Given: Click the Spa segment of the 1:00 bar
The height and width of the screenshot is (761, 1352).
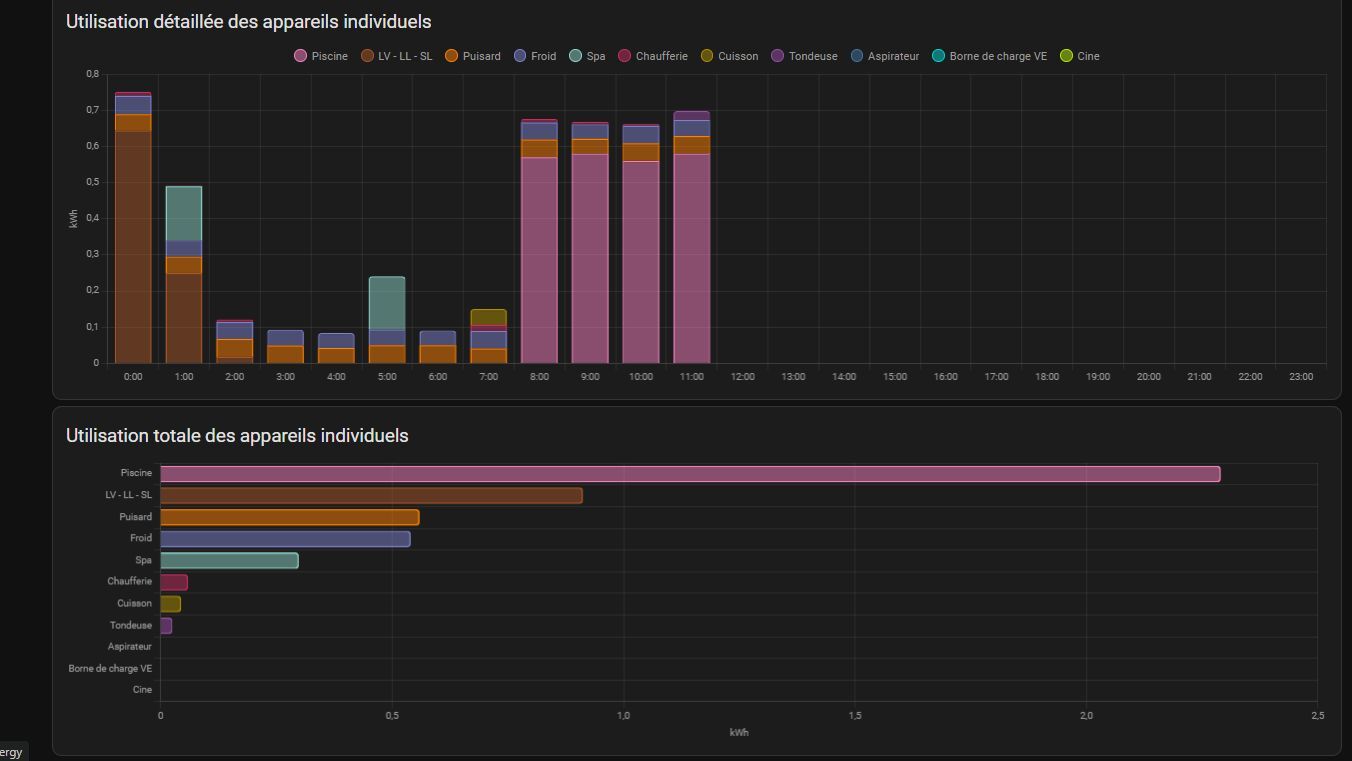Looking at the screenshot, I should (x=184, y=213).
